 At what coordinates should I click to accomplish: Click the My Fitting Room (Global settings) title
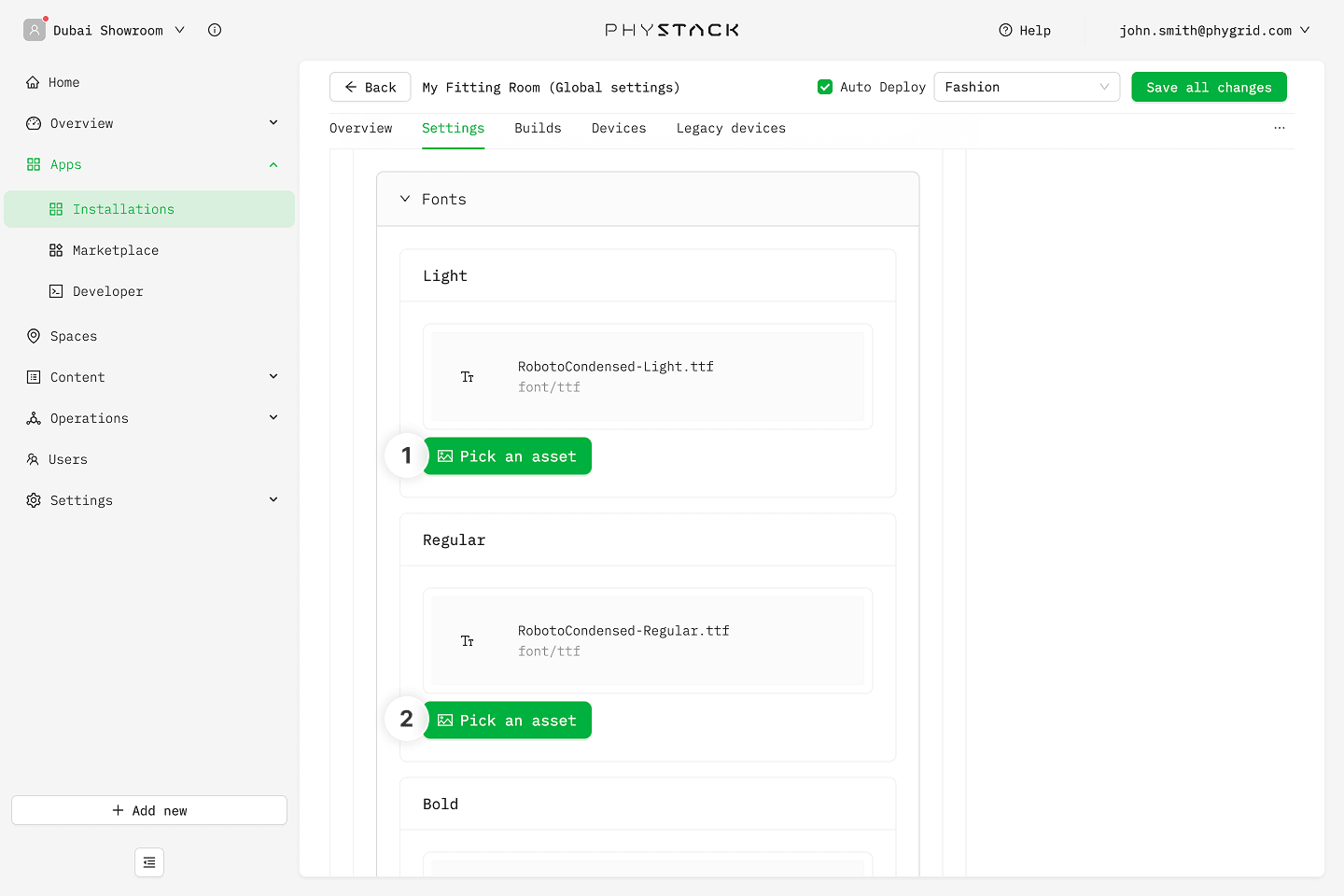point(551,87)
